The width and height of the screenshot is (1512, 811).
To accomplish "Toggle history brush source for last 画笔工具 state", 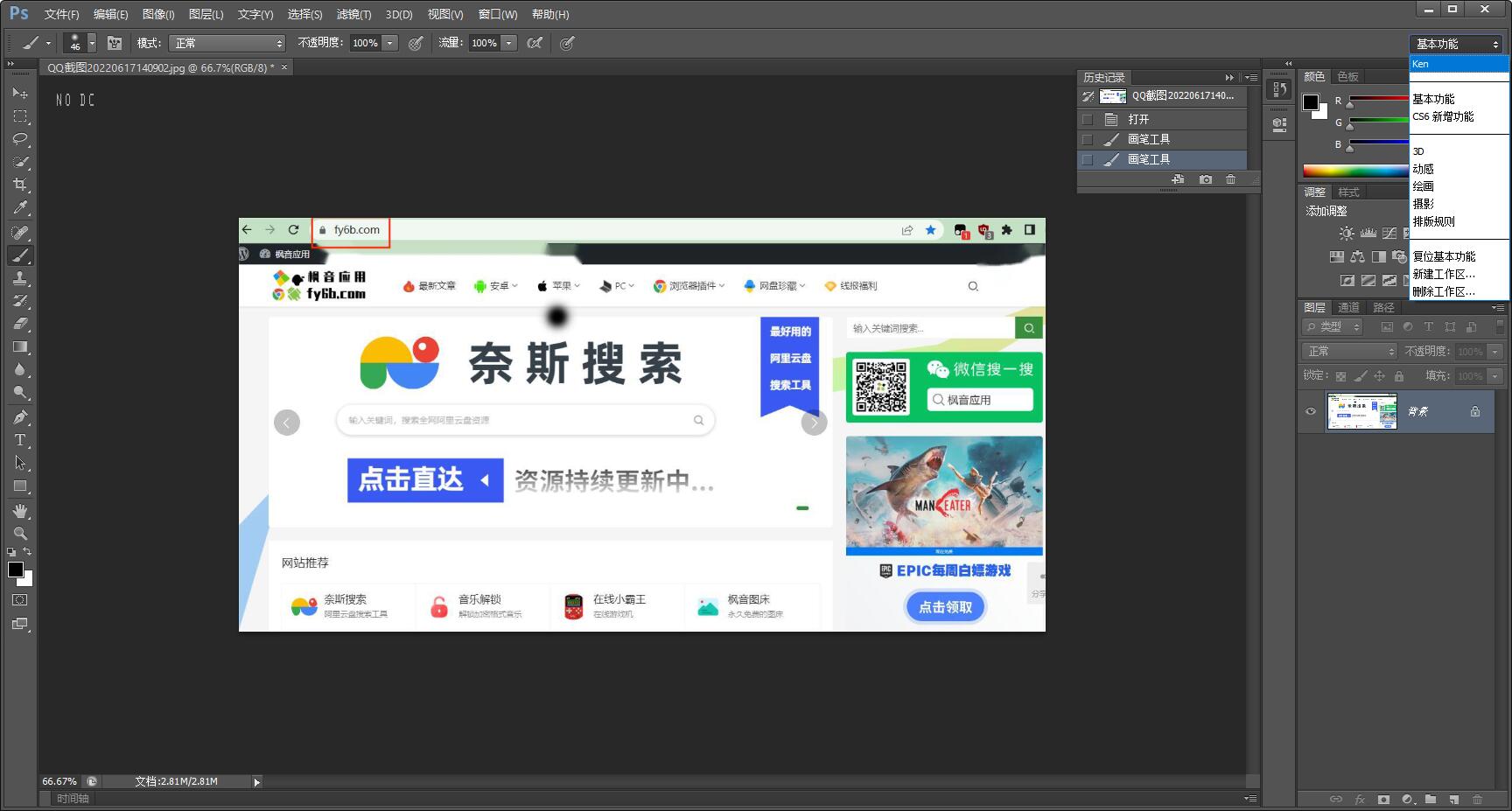I will pos(1088,159).
